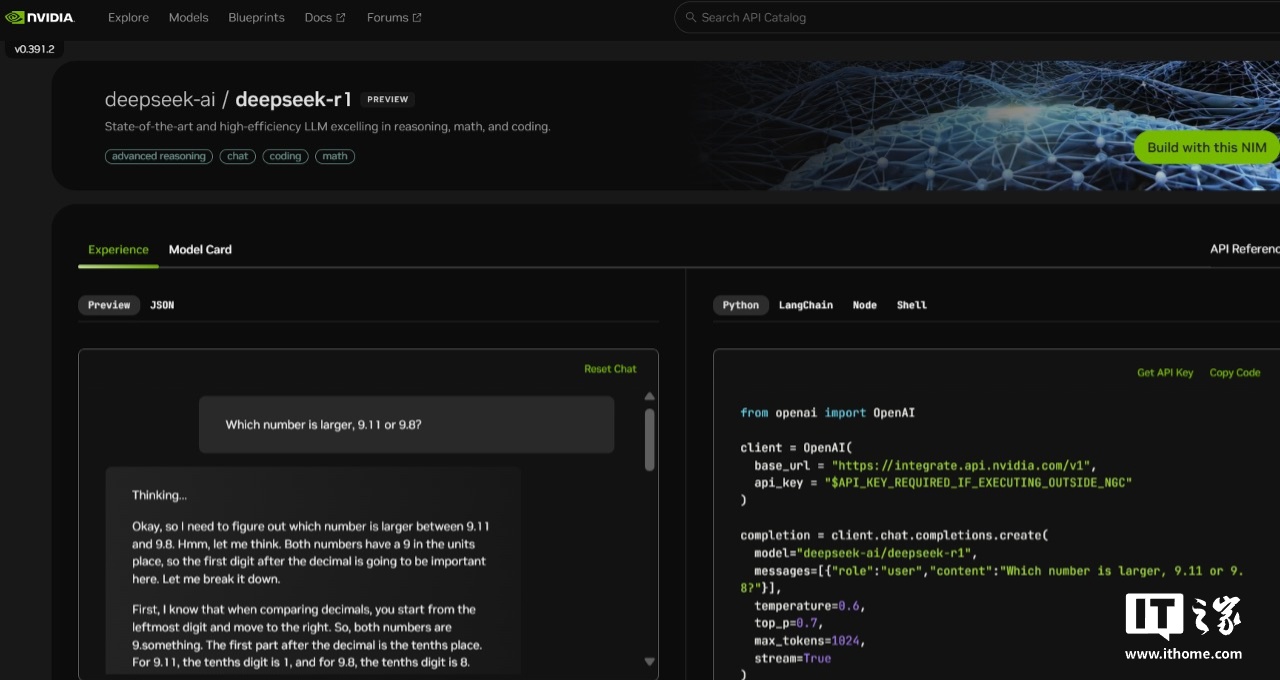
Task: Open the Models menu item
Action: (x=188, y=17)
